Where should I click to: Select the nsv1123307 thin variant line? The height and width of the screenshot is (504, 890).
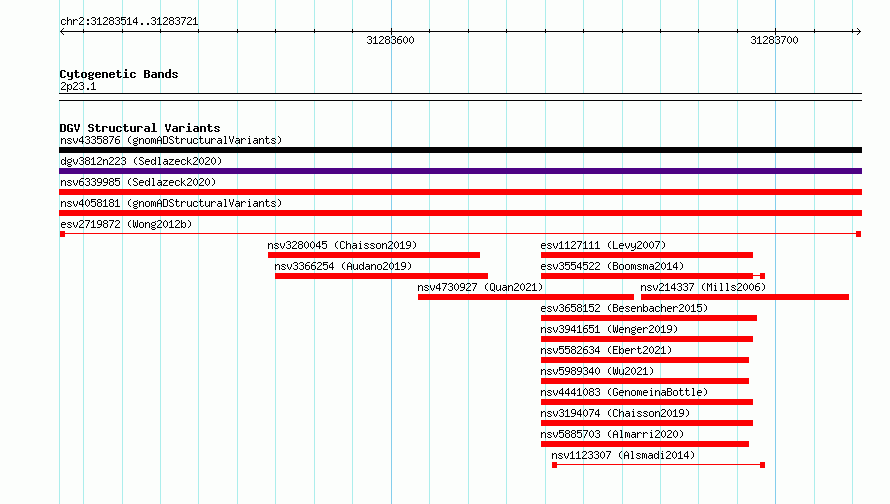[658, 465]
